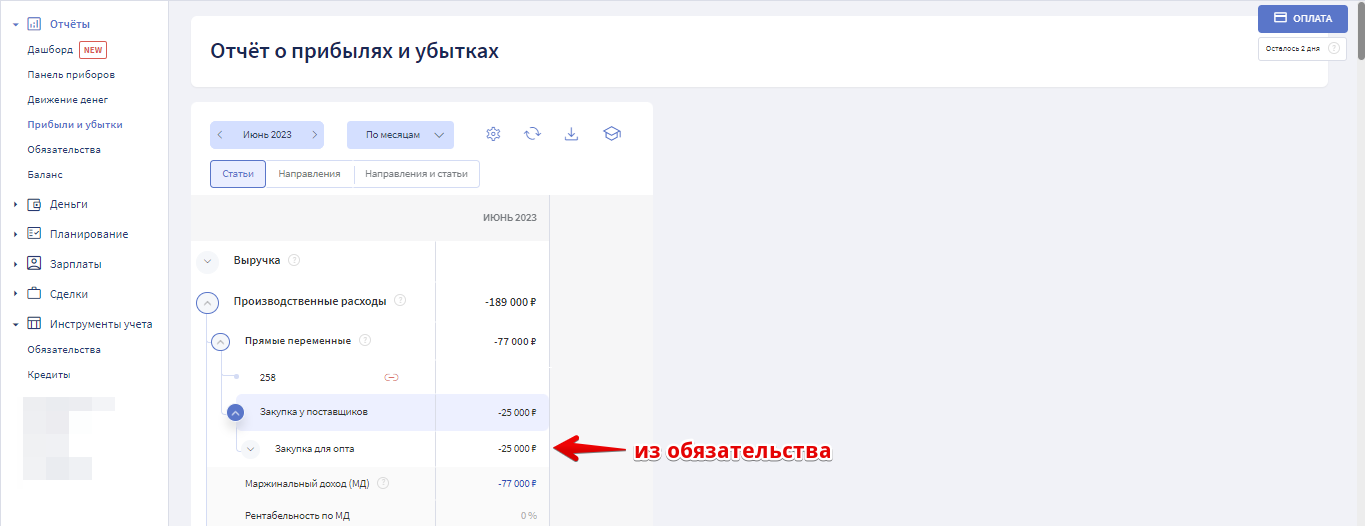Open report settings gear icon
Screen dimensions: 1365x526
493,134
